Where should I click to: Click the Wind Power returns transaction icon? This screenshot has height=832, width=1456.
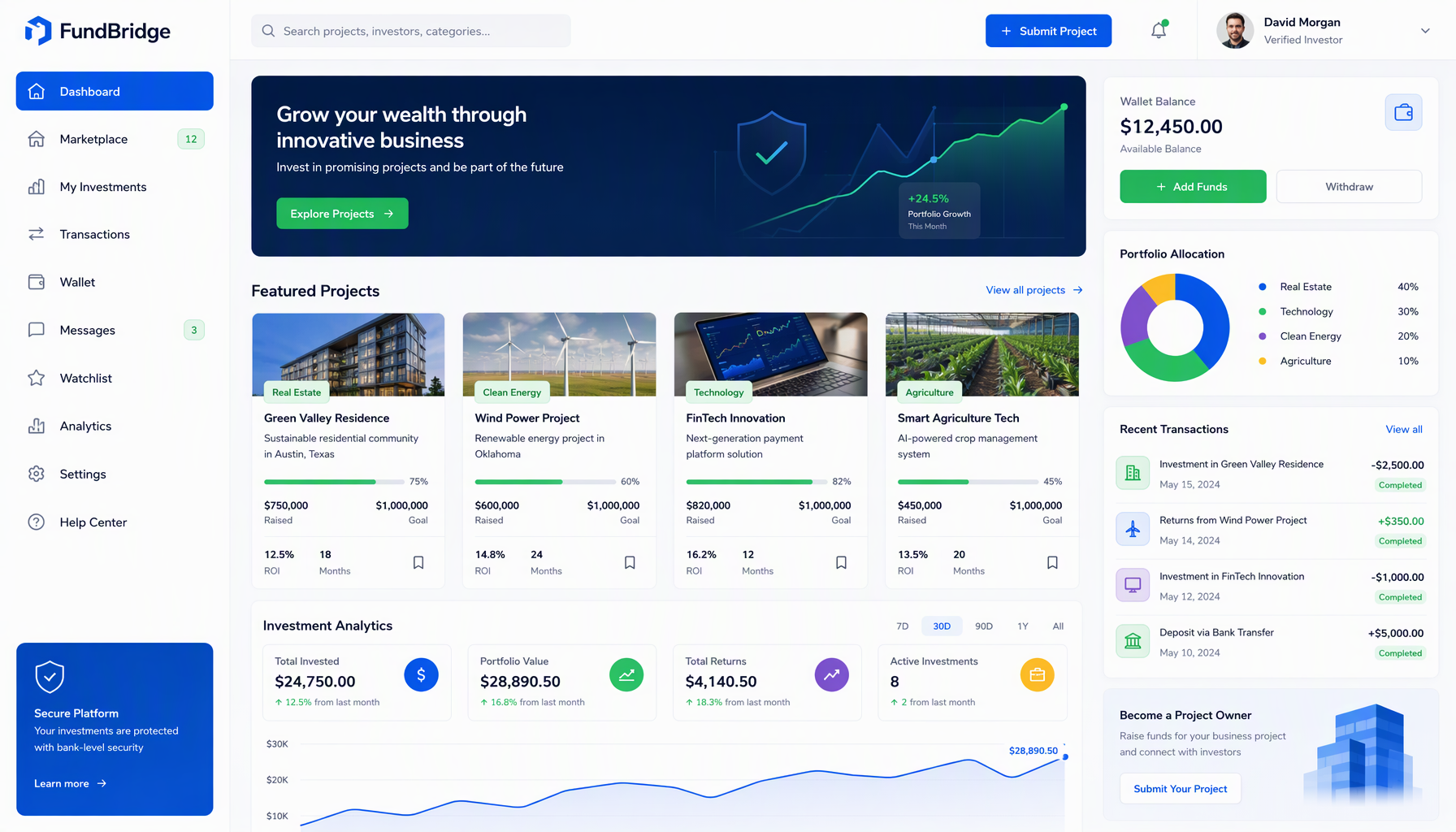pyautogui.click(x=1133, y=529)
